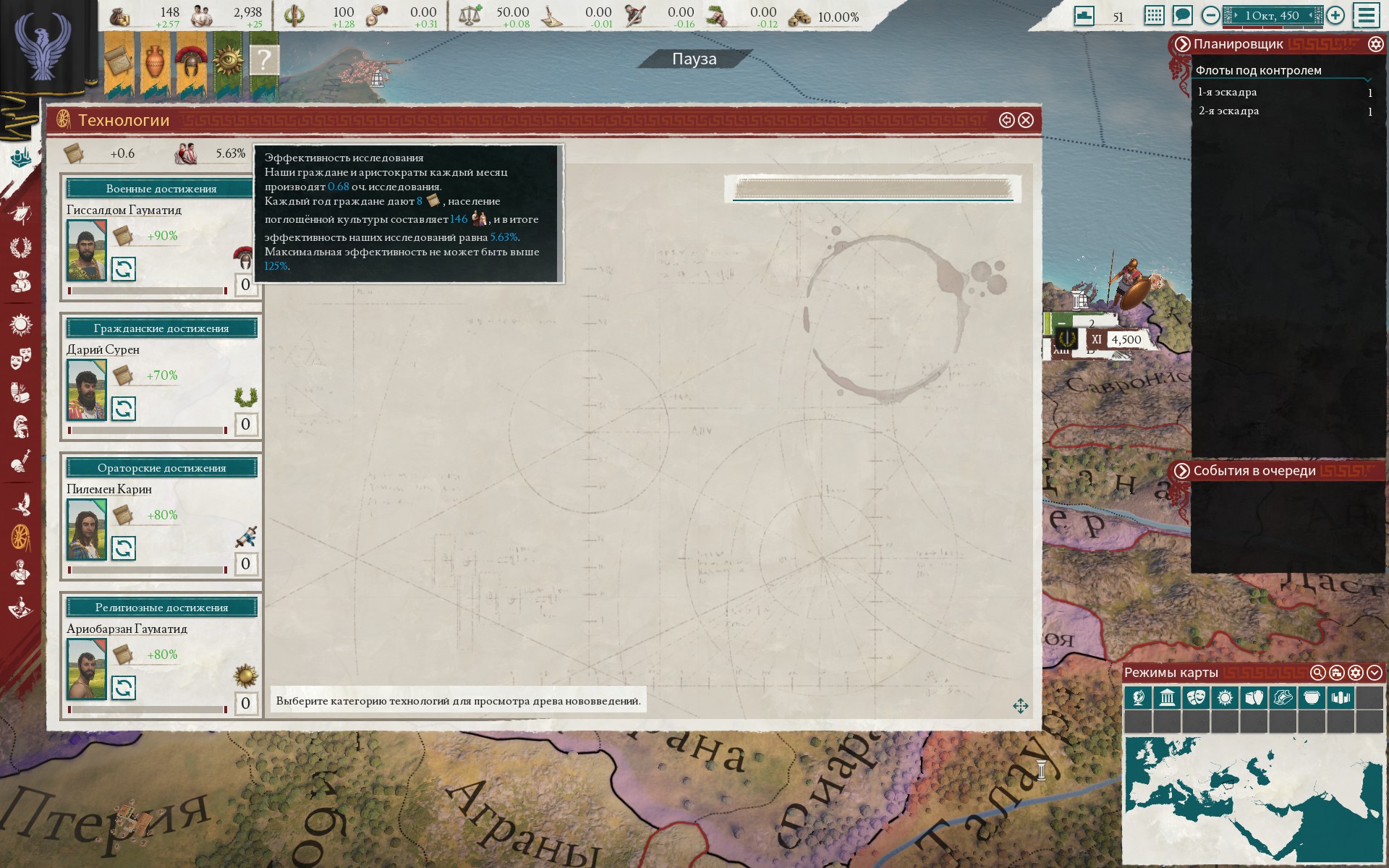Select the theater masks map mode
The image size is (1389, 868).
tap(1195, 698)
